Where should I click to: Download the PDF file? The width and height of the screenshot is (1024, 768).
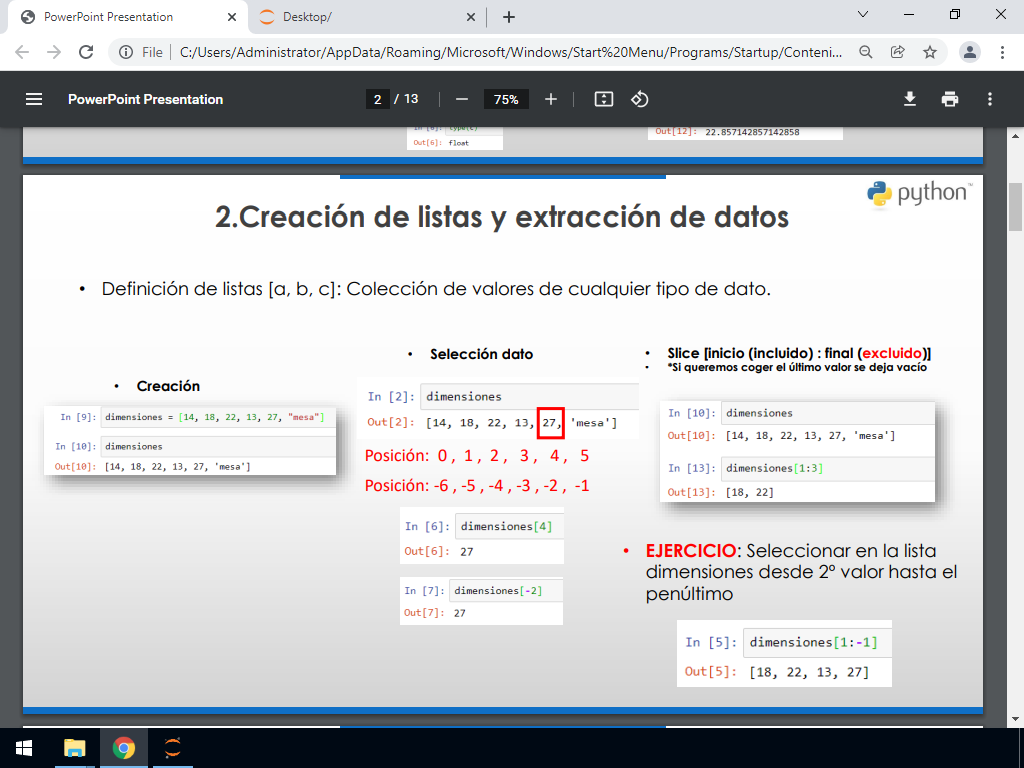(x=910, y=99)
